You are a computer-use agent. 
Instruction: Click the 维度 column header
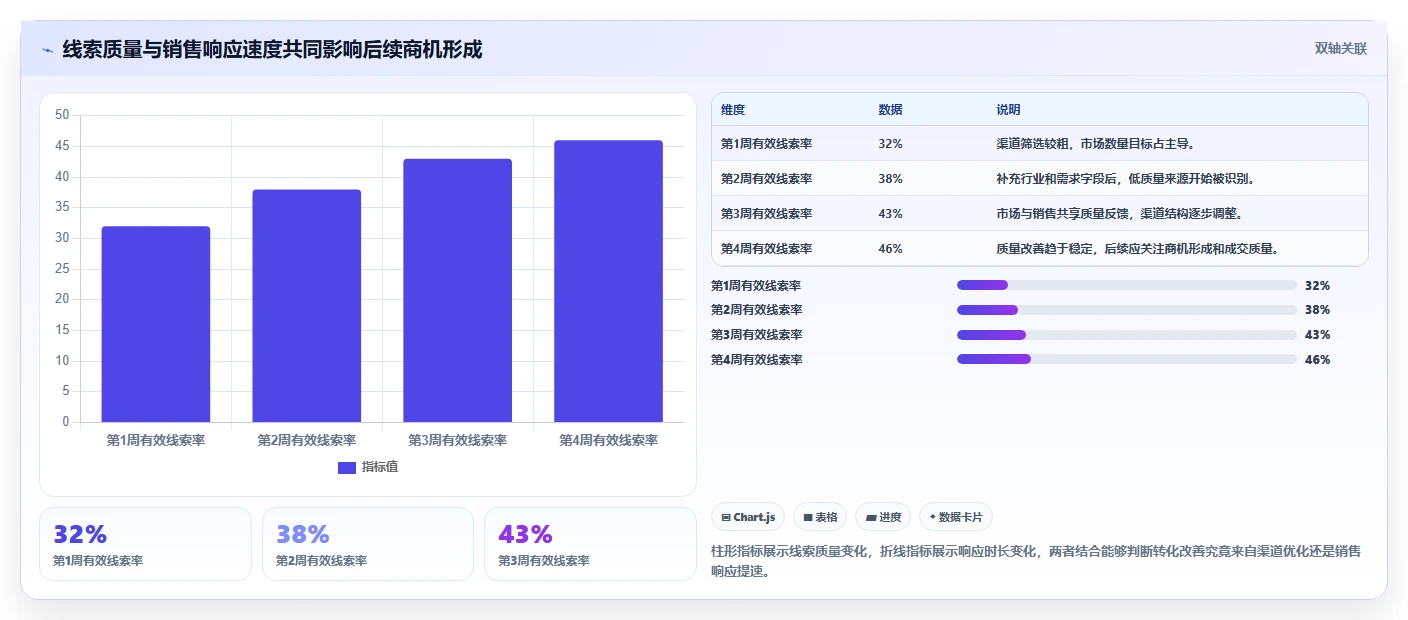(x=733, y=110)
